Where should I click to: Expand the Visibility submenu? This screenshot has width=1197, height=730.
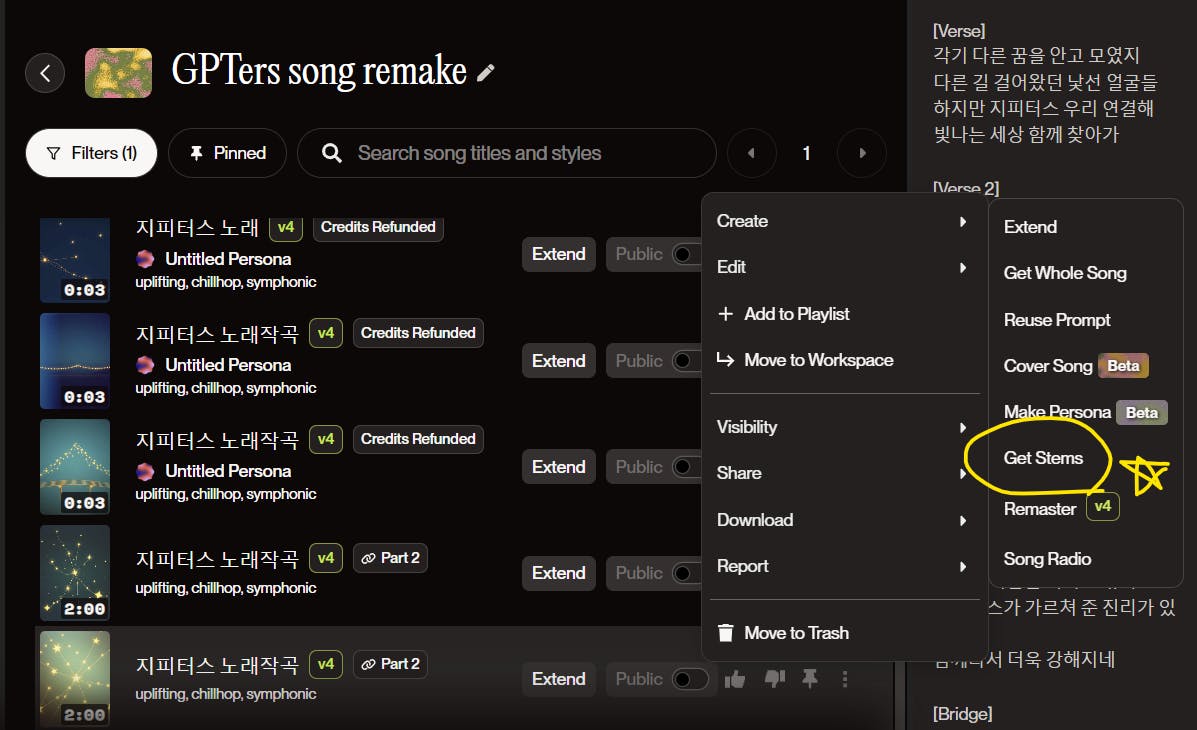(844, 428)
